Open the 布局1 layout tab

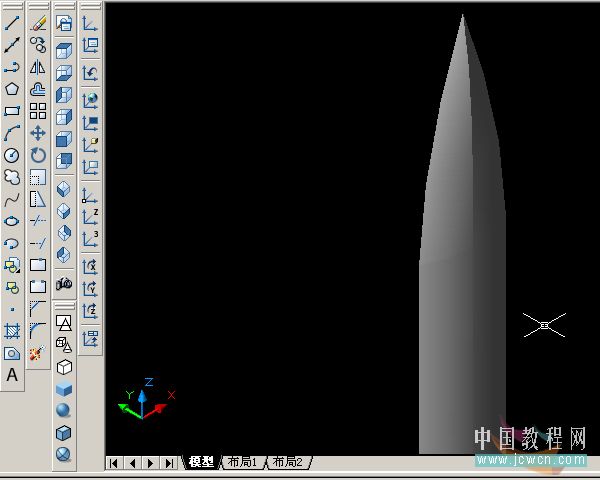point(242,462)
